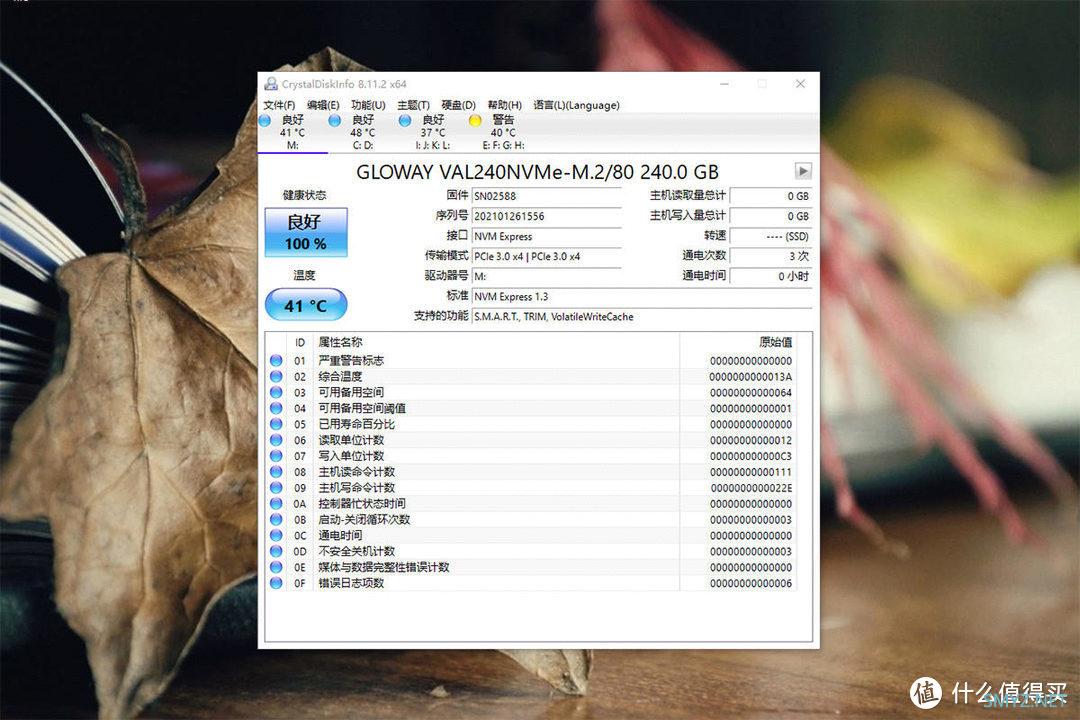The width and height of the screenshot is (1080, 720).
Task: Click the drive letter field M:
Action: click(547, 276)
